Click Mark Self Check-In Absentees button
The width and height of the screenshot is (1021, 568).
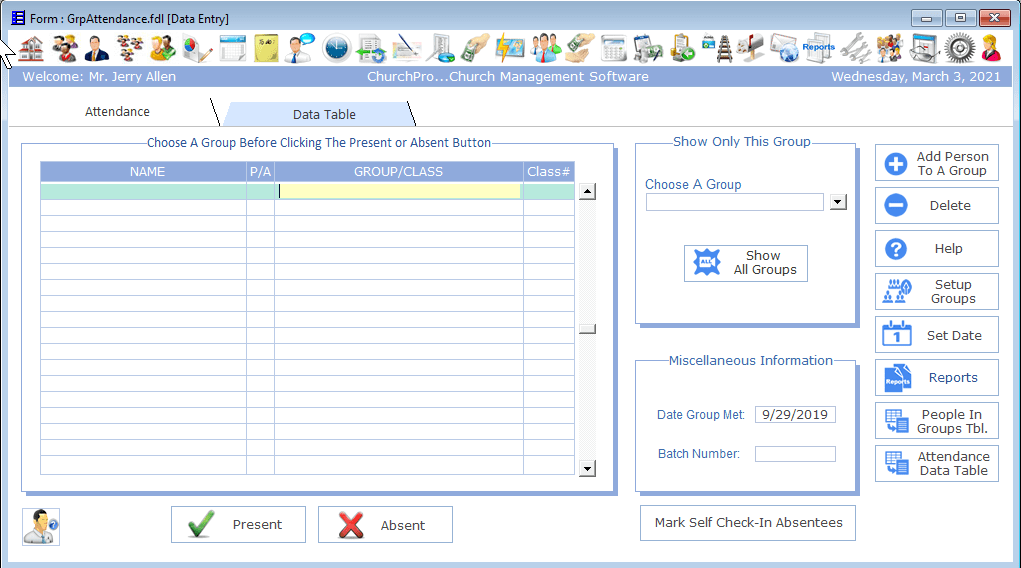pyautogui.click(x=748, y=522)
